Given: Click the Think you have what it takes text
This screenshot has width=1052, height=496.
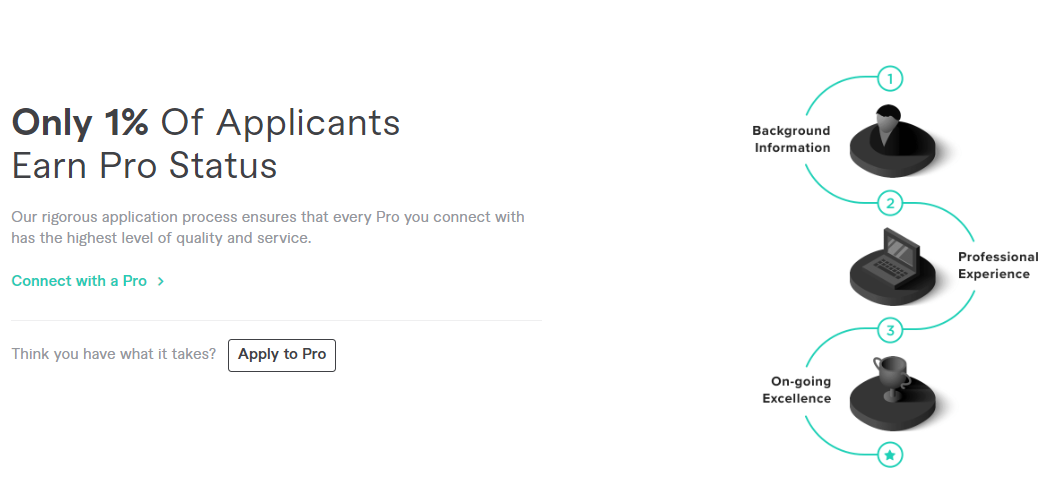Looking at the screenshot, I should click(x=113, y=354).
